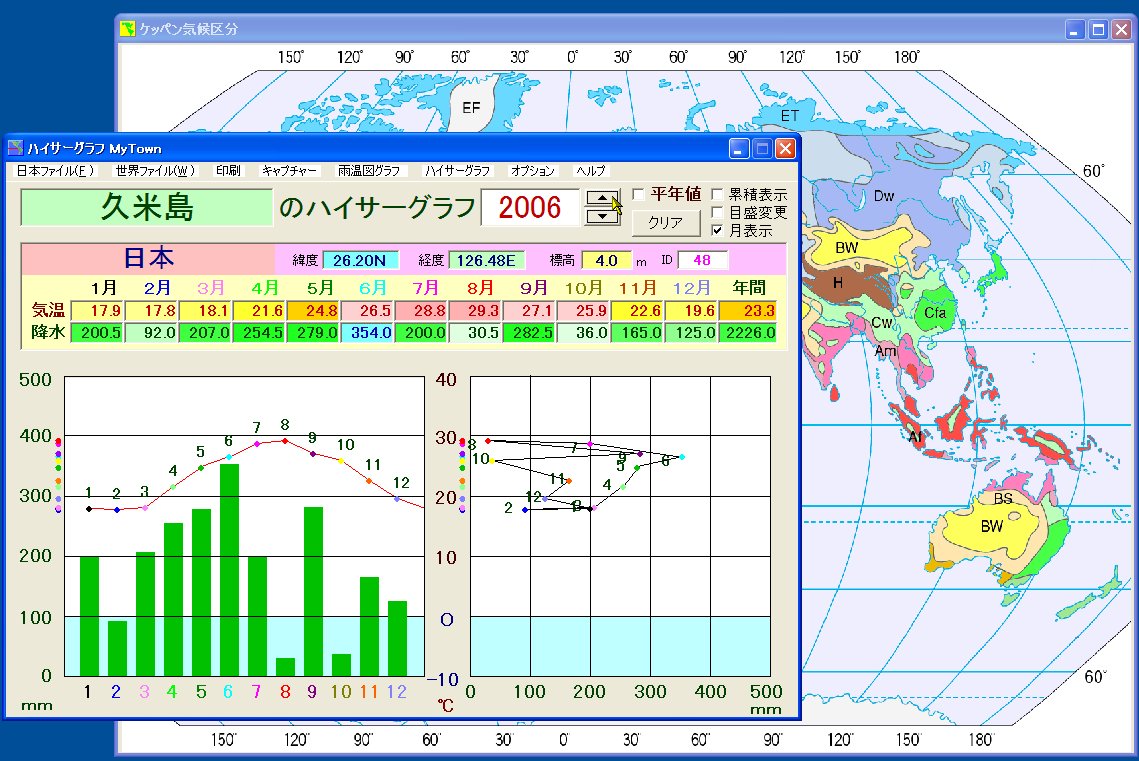Minimize the ハイサーグラフ MyTown window
The width and height of the screenshot is (1139, 761).
[739, 149]
